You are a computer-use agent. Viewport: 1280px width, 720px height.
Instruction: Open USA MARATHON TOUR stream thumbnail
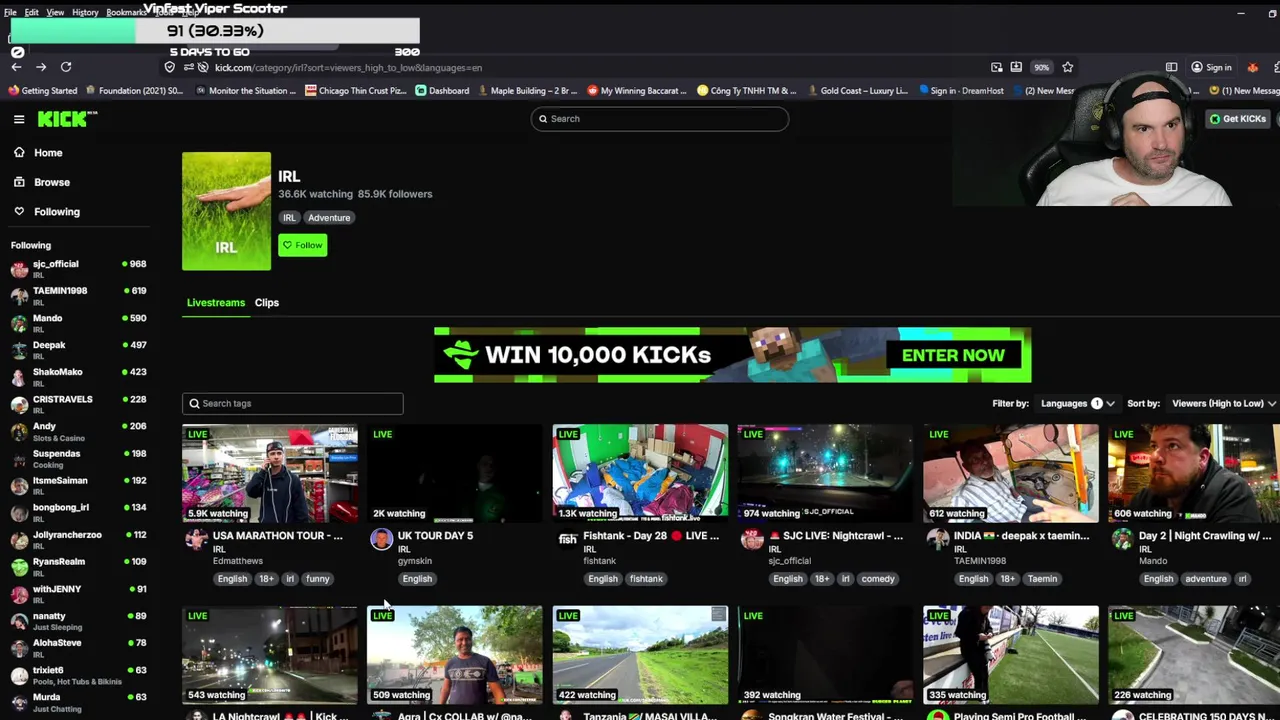tap(270, 473)
